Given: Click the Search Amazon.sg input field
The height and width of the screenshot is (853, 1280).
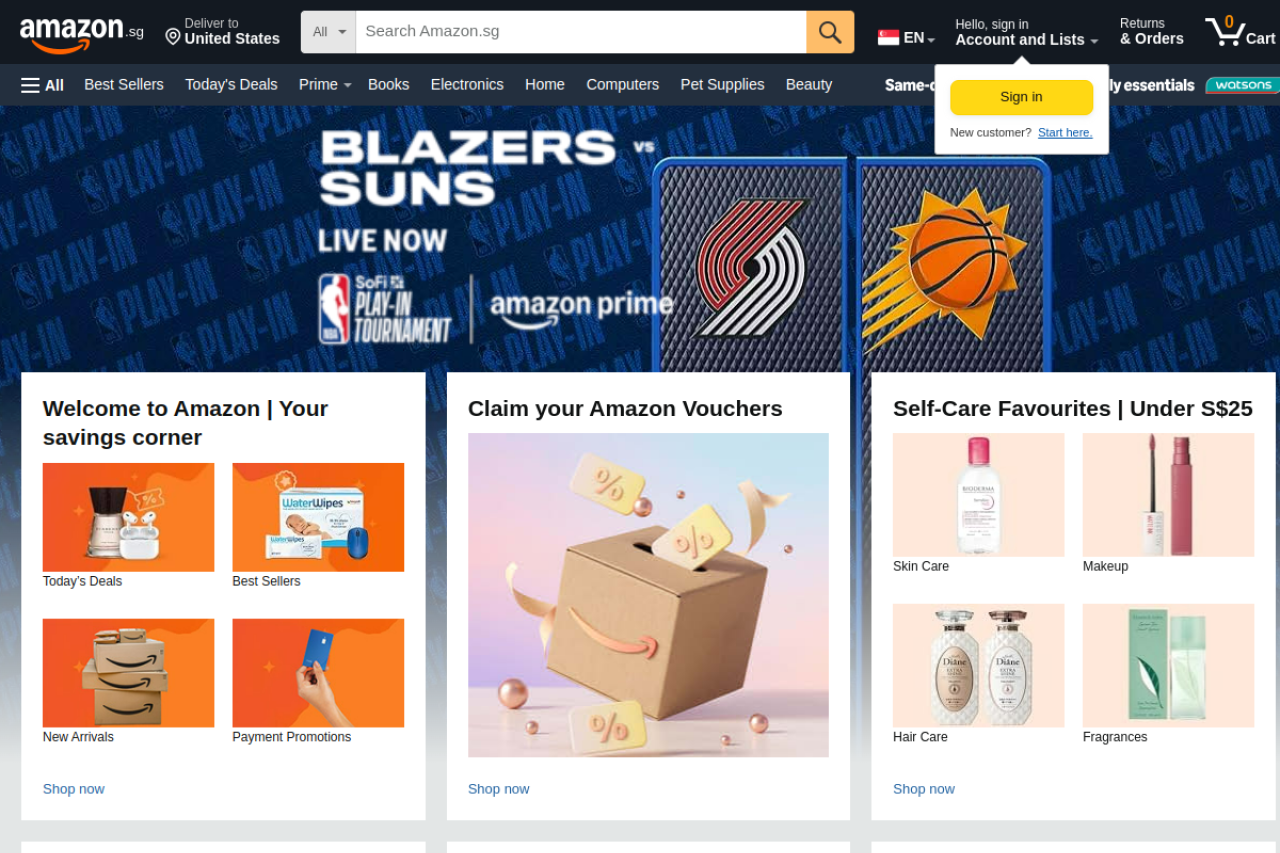Looking at the screenshot, I should point(581,32).
